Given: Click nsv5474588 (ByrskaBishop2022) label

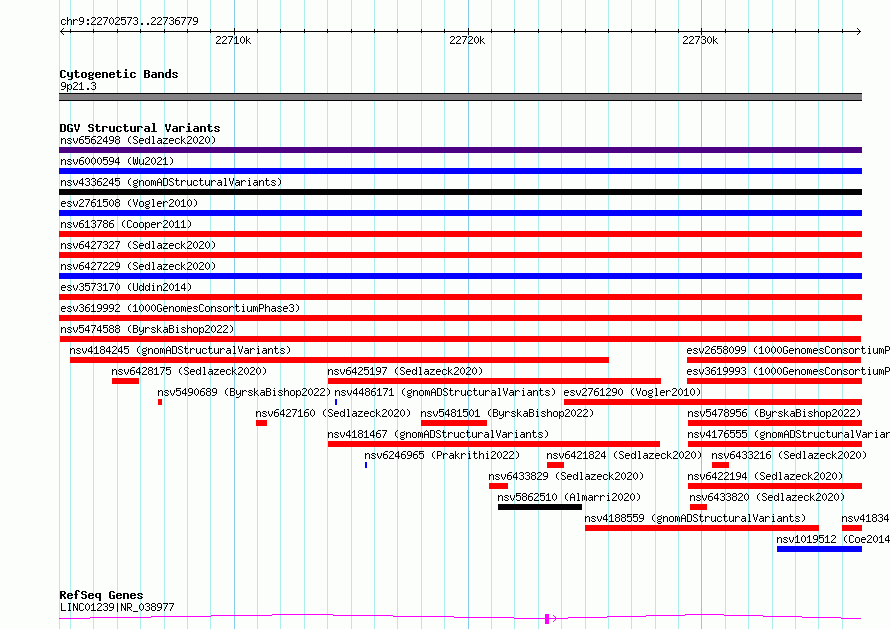Looking at the screenshot, I should click(147, 329).
